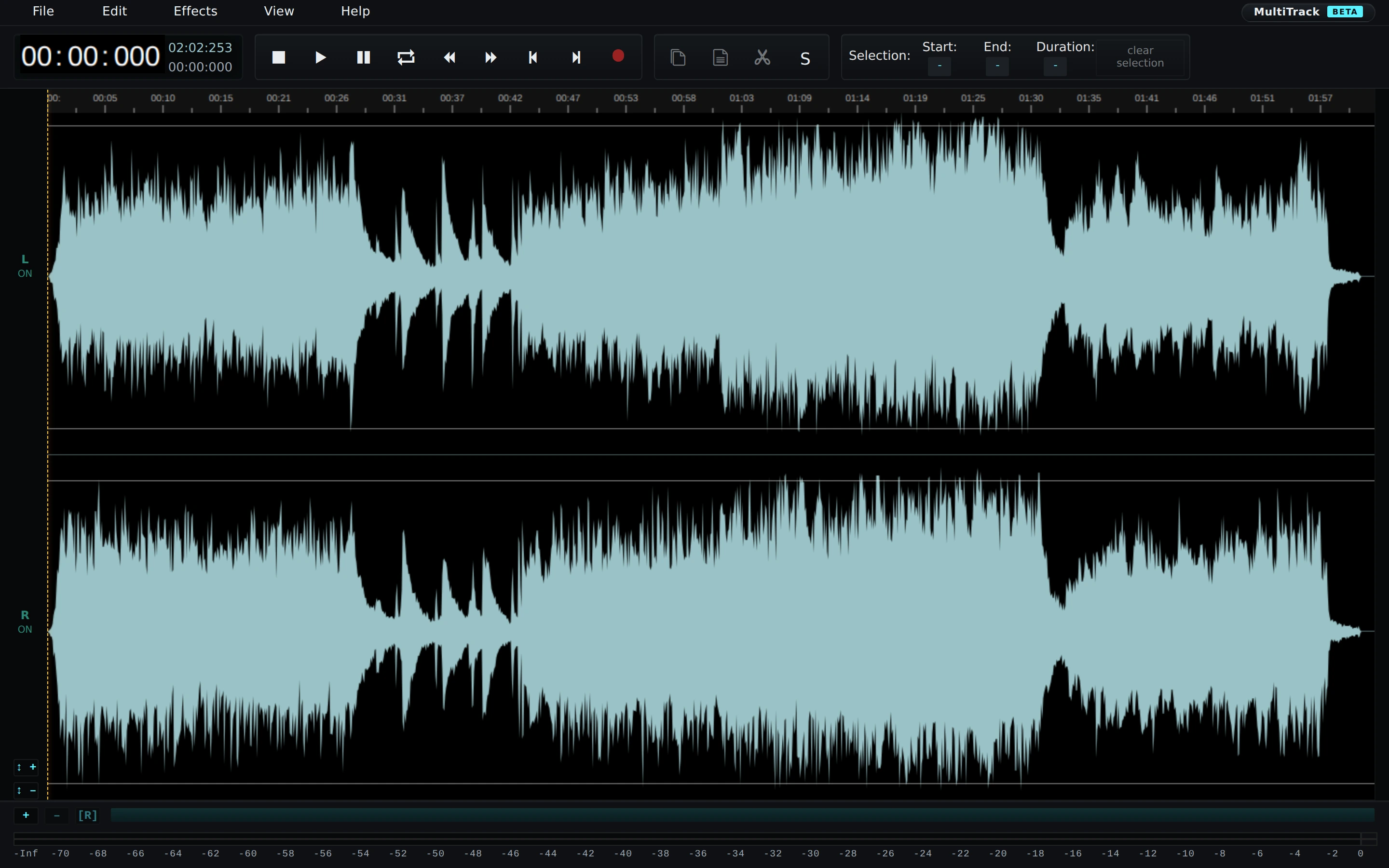Click the Paste icon
The height and width of the screenshot is (868, 1389).
(x=721, y=57)
